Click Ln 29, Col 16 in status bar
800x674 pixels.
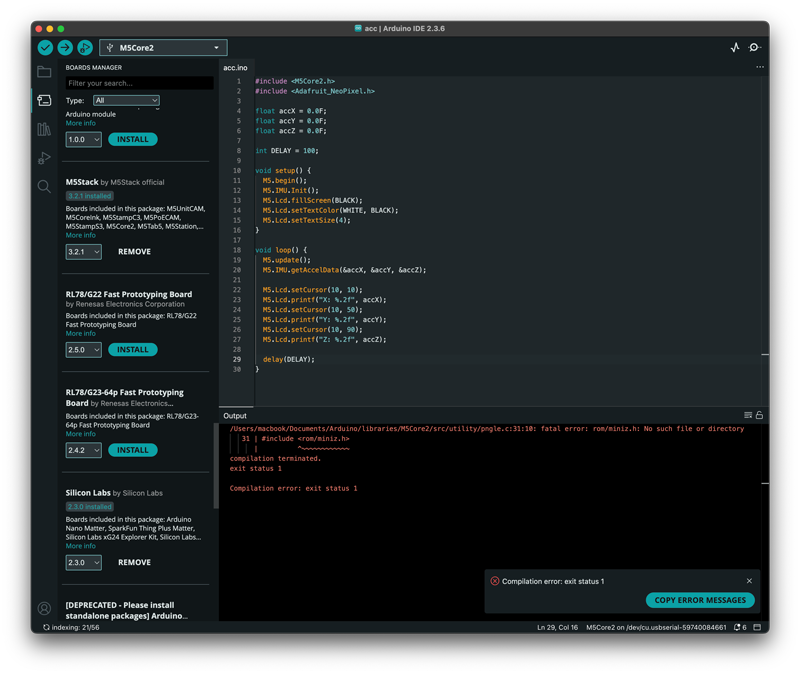click(x=557, y=627)
